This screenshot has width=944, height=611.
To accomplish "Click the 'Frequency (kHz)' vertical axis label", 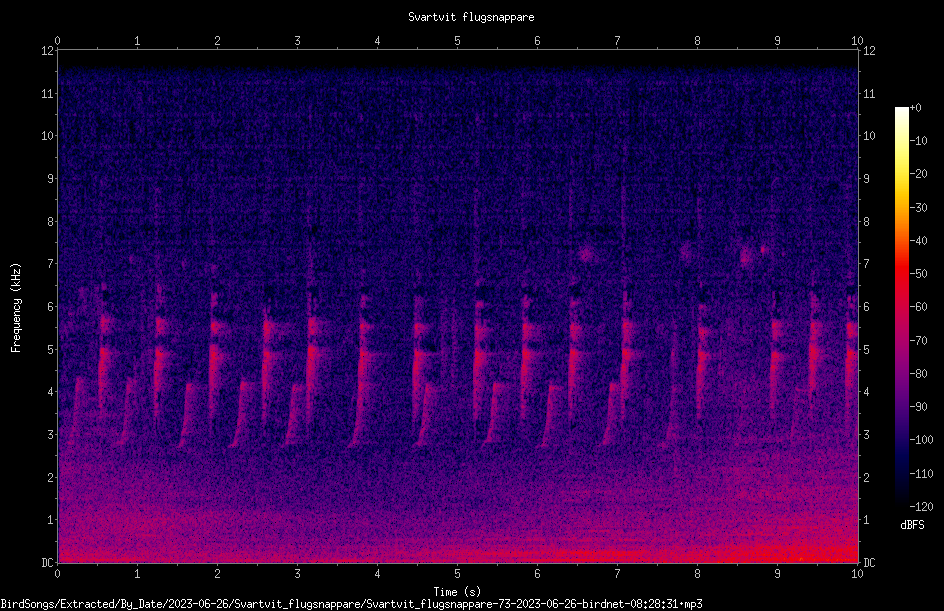I will 16,308.
